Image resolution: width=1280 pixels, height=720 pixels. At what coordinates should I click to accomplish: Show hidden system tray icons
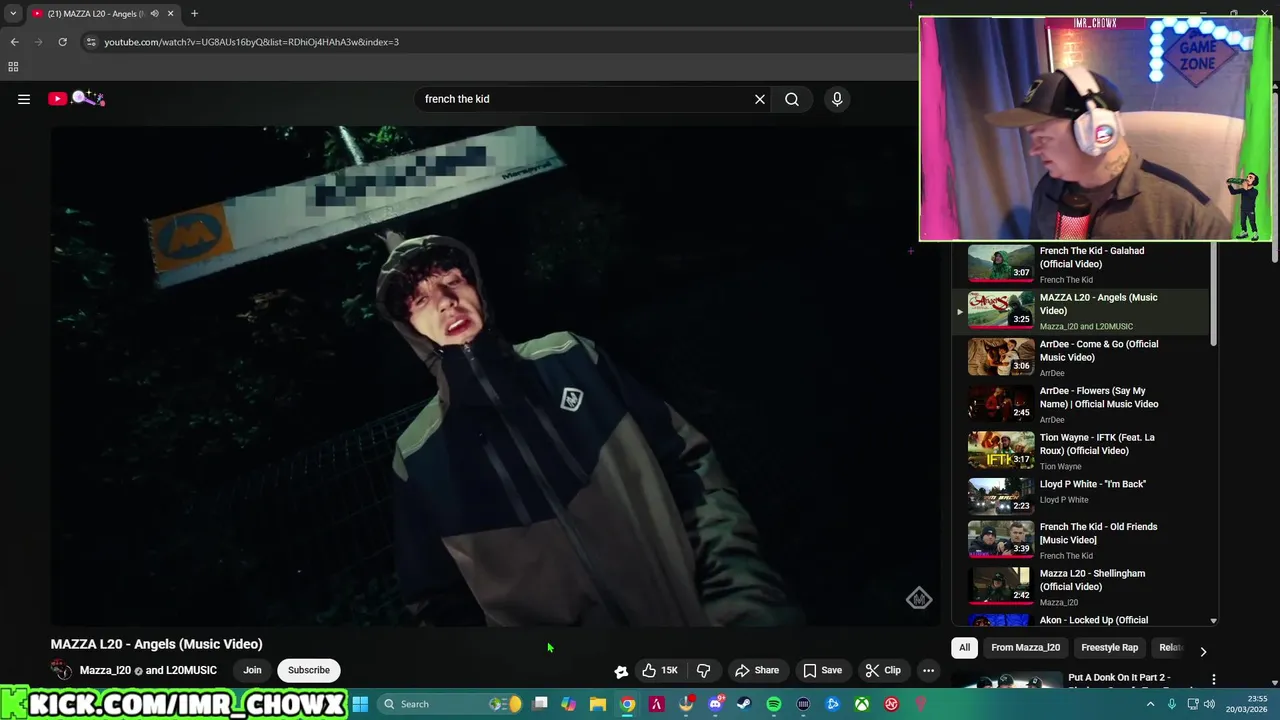pyautogui.click(x=1150, y=704)
